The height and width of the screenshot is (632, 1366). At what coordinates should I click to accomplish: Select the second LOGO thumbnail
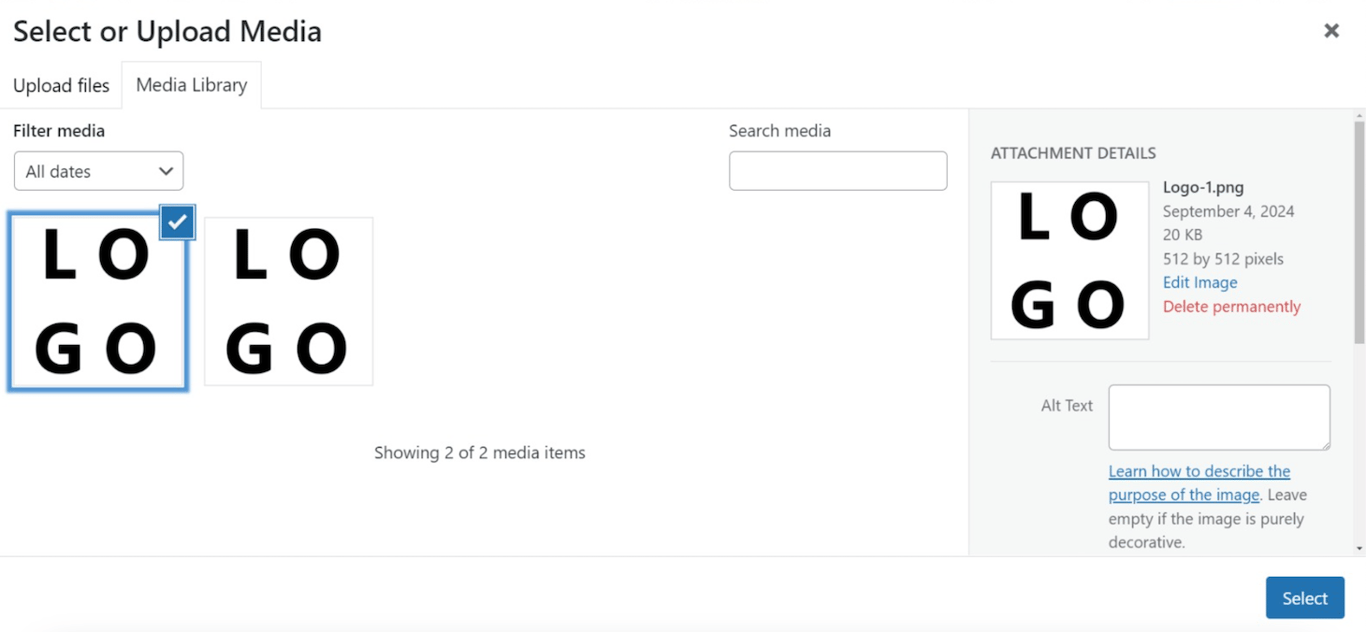(288, 301)
